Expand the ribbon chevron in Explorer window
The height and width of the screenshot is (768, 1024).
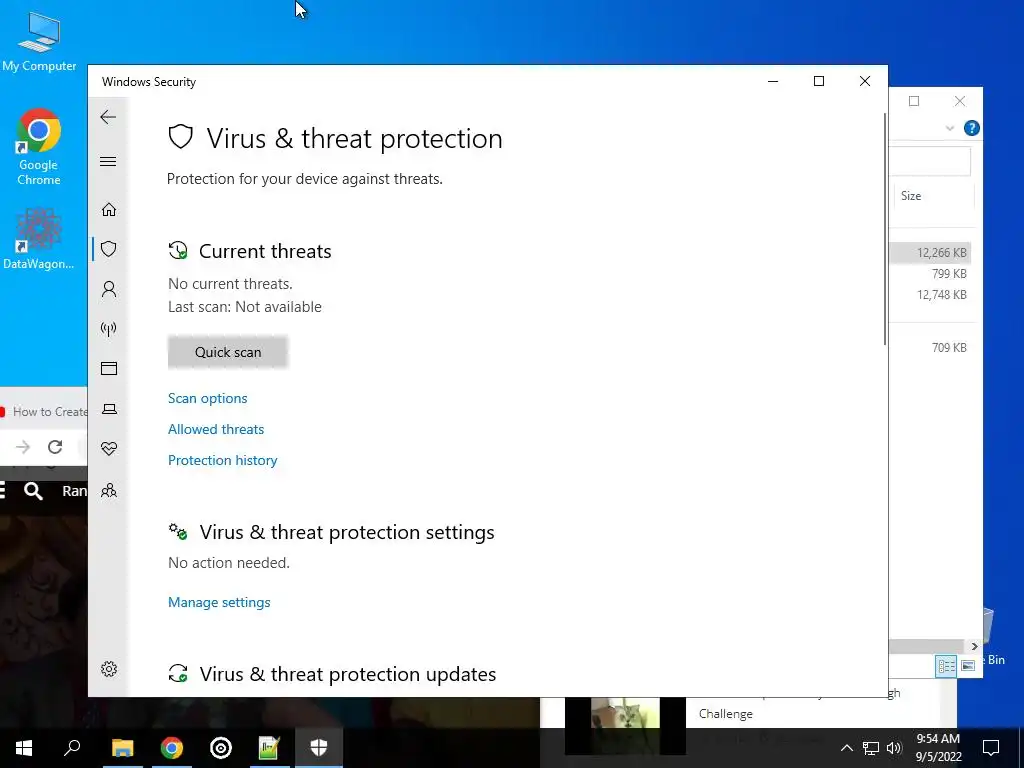[x=950, y=128]
